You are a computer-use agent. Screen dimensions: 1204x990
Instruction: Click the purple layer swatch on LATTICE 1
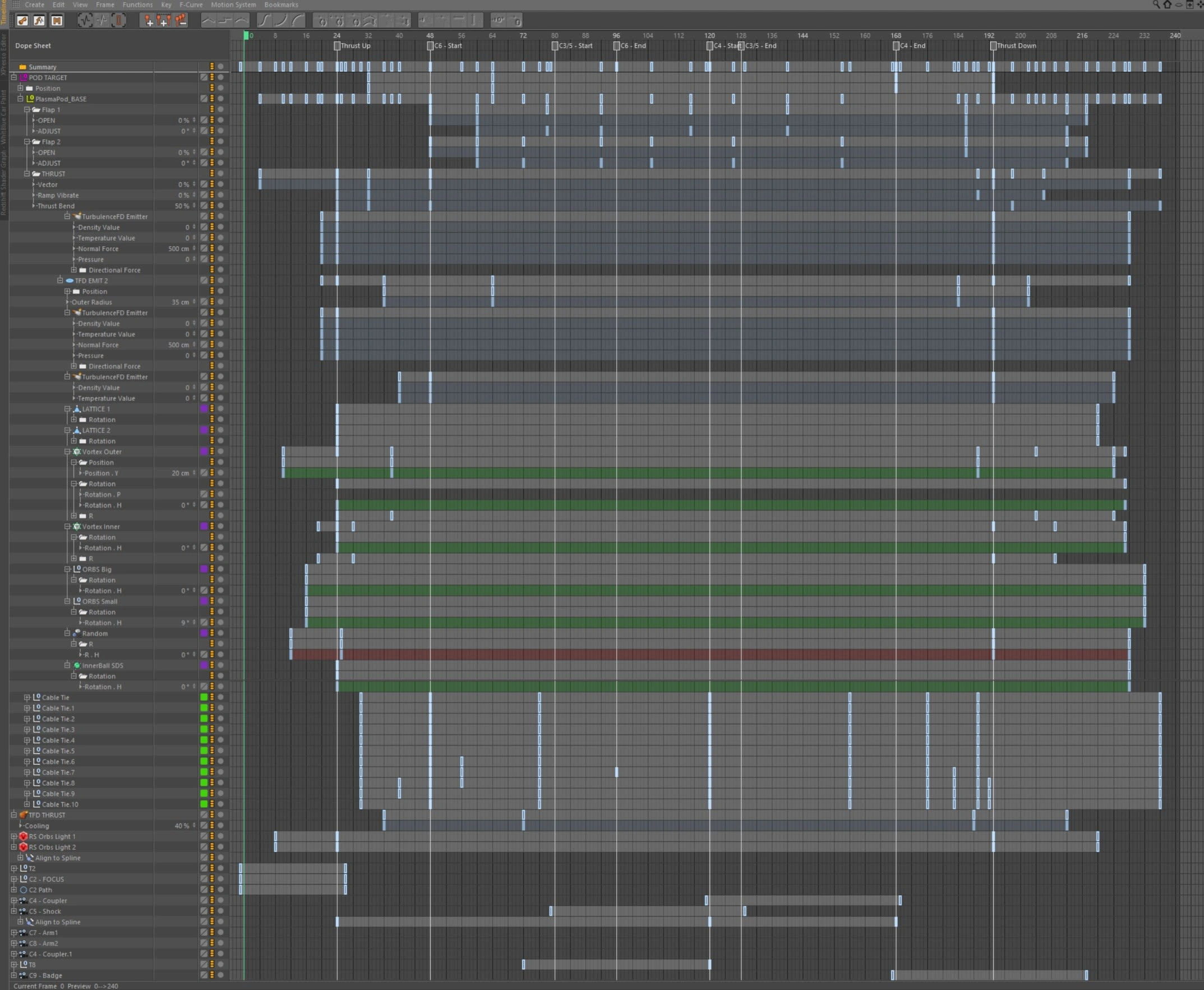coord(204,409)
